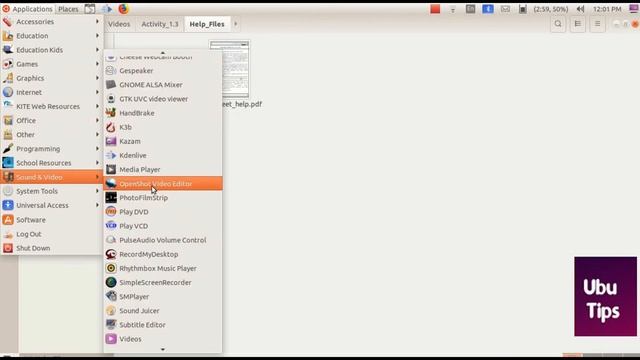The image size is (640, 360).
Task: Choose Log Out in Applications menu
Action: (51, 234)
